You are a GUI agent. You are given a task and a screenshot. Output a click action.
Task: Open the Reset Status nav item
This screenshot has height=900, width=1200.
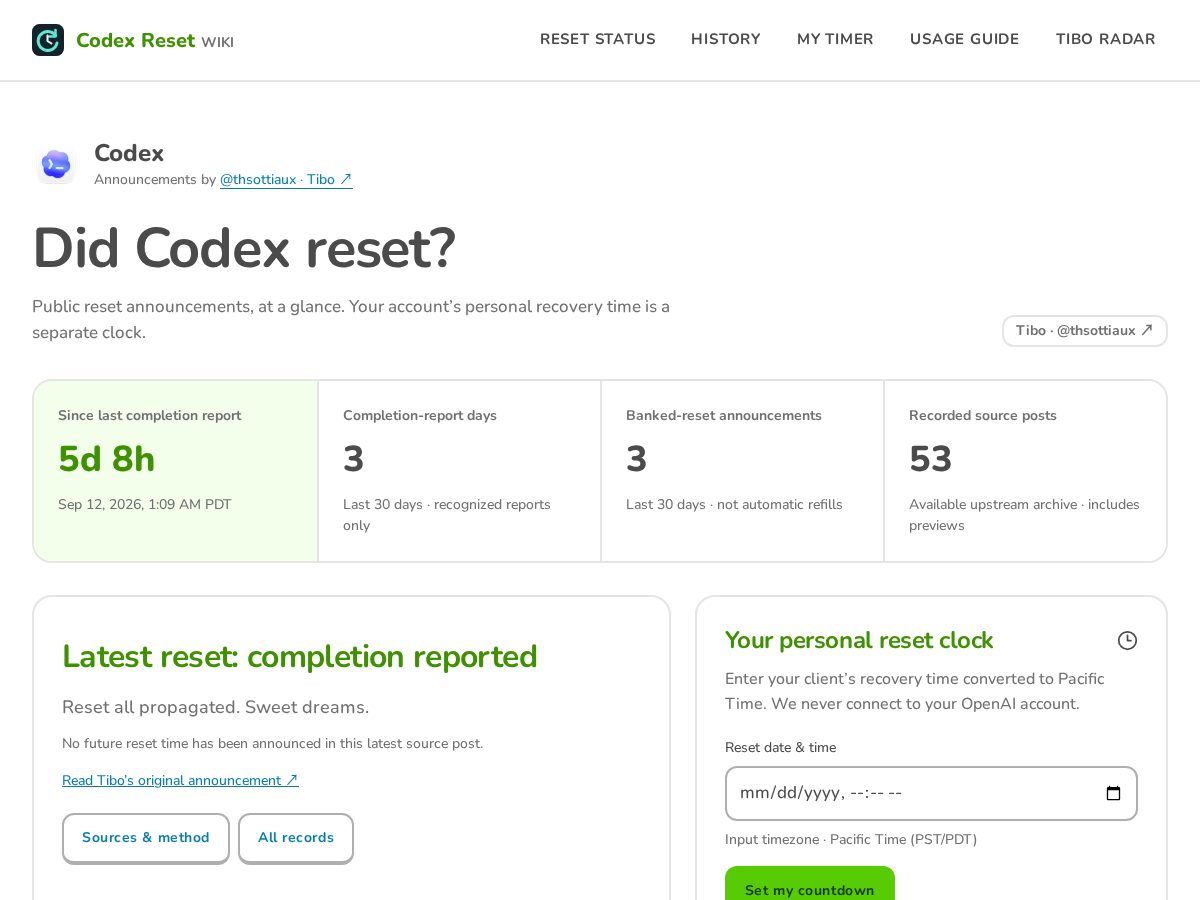click(x=598, y=39)
